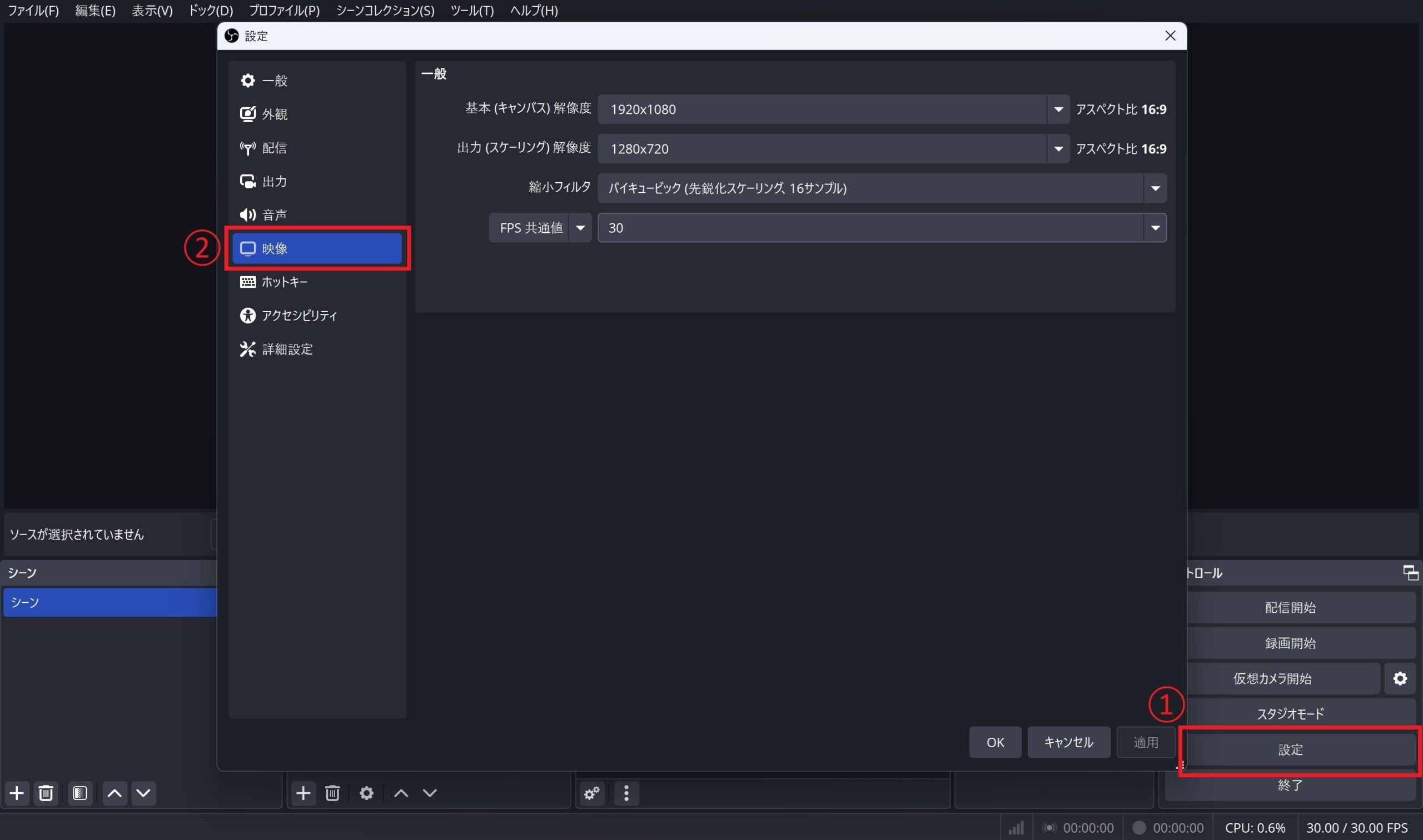This screenshot has width=1423, height=840.
Task: Open the シーンコレクション(S) menu
Action: click(385, 10)
